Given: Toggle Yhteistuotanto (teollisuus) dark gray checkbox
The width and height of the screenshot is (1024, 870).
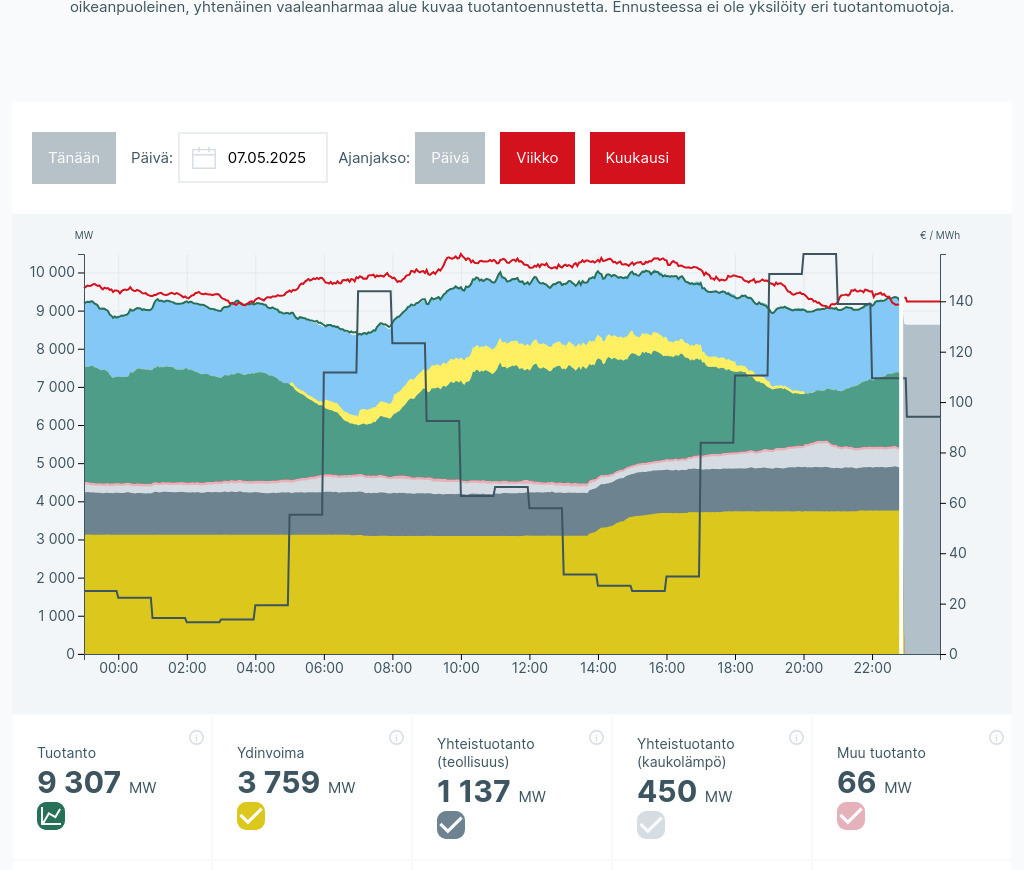Looking at the screenshot, I should coord(451,825).
